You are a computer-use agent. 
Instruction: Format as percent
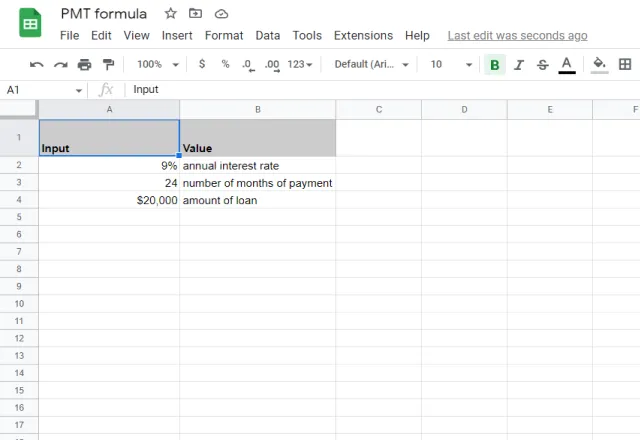click(x=225, y=64)
